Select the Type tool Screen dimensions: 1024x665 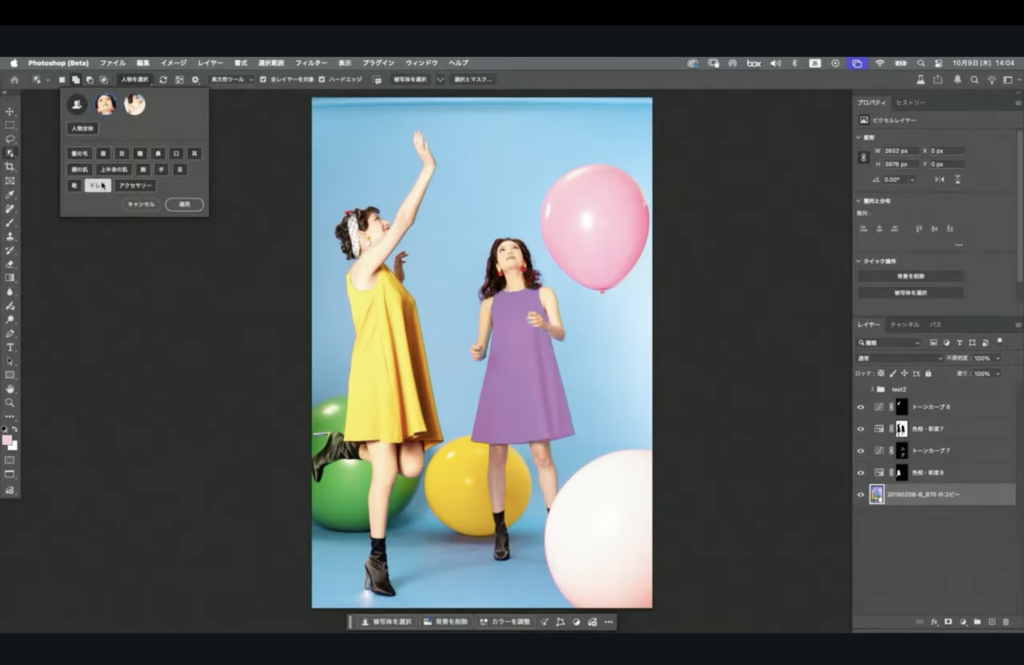pos(10,347)
